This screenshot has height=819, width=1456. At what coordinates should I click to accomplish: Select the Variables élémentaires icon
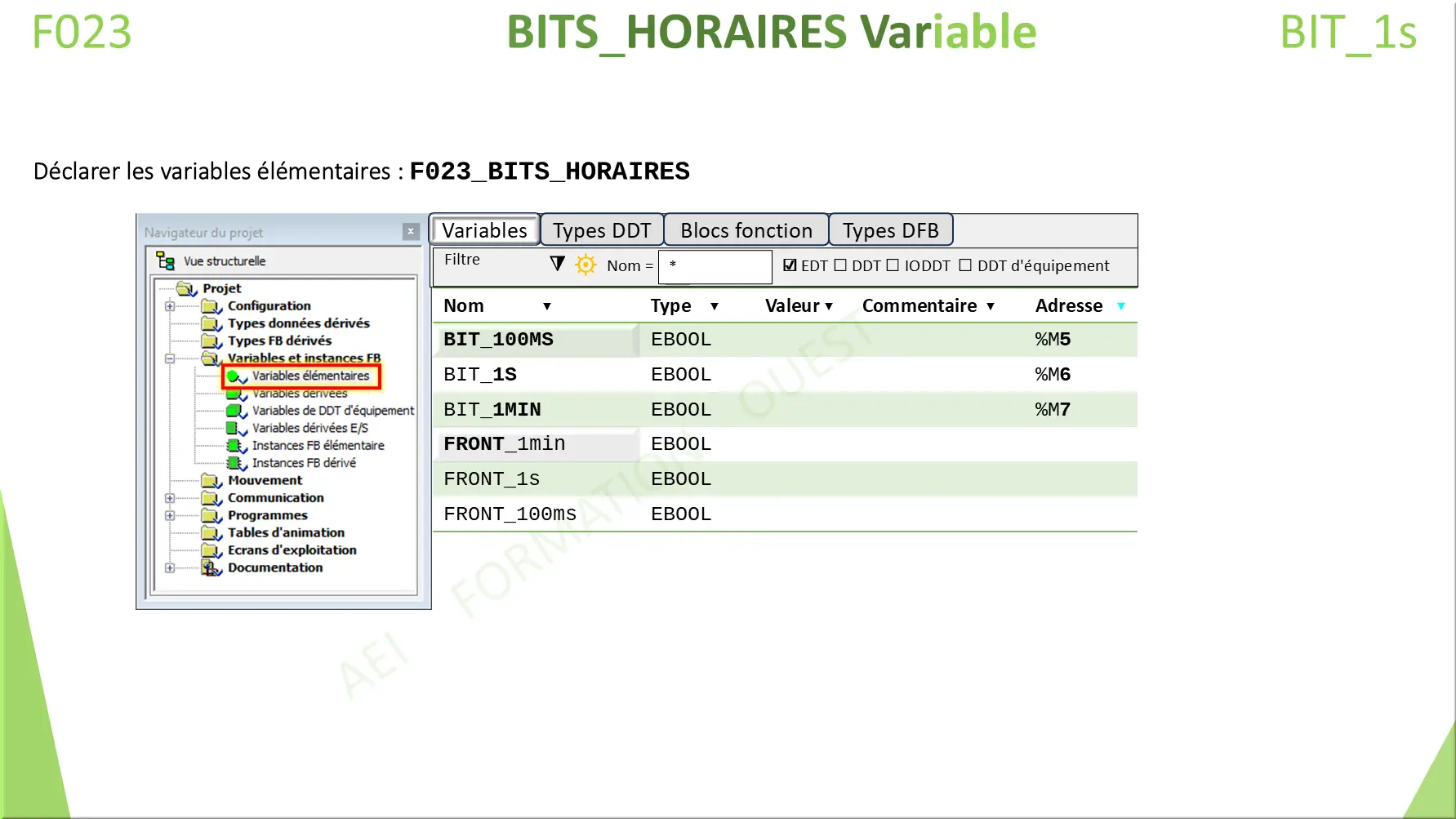[233, 376]
